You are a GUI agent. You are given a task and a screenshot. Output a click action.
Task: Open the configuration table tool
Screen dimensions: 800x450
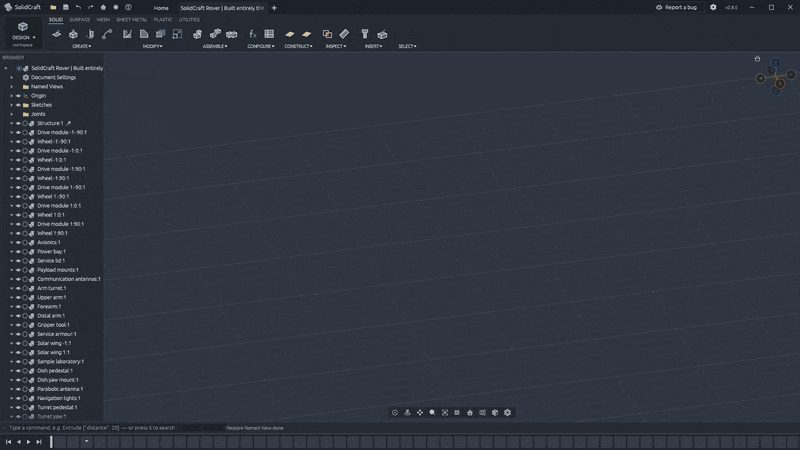(269, 34)
